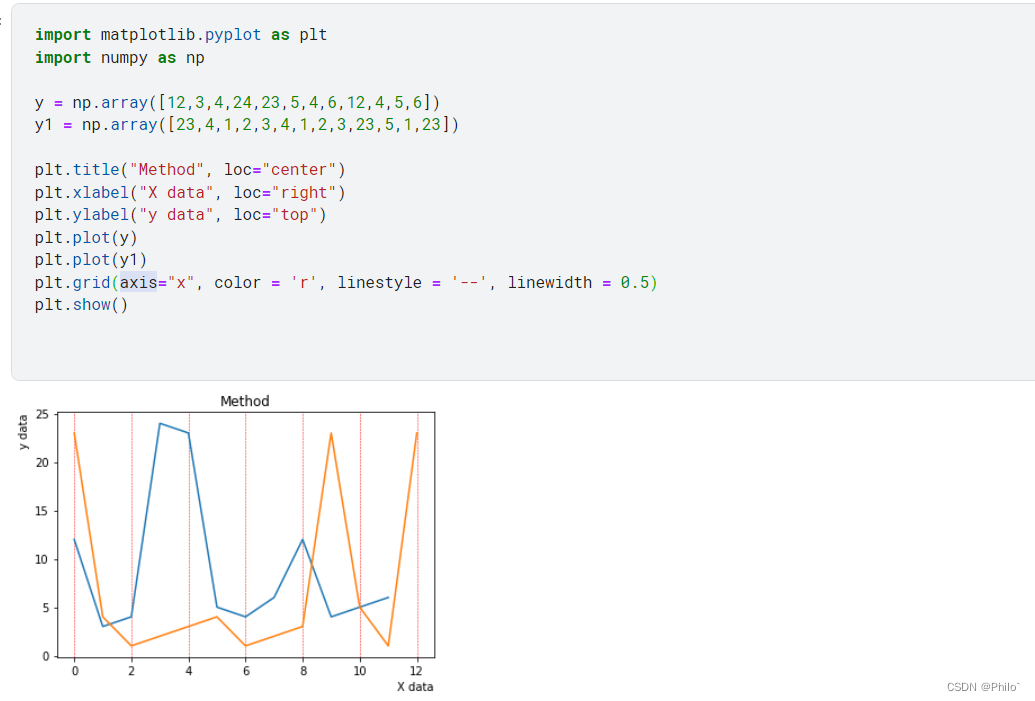Image resolution: width=1035 pixels, height=701 pixels.
Task: Click the plt.plot(y) code line
Action: (x=86, y=237)
